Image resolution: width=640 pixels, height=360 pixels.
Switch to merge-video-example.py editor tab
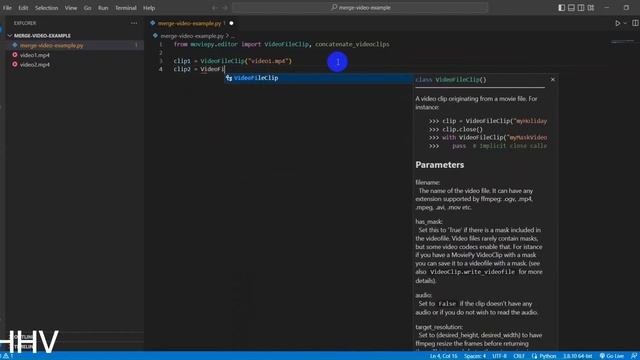click(x=189, y=23)
